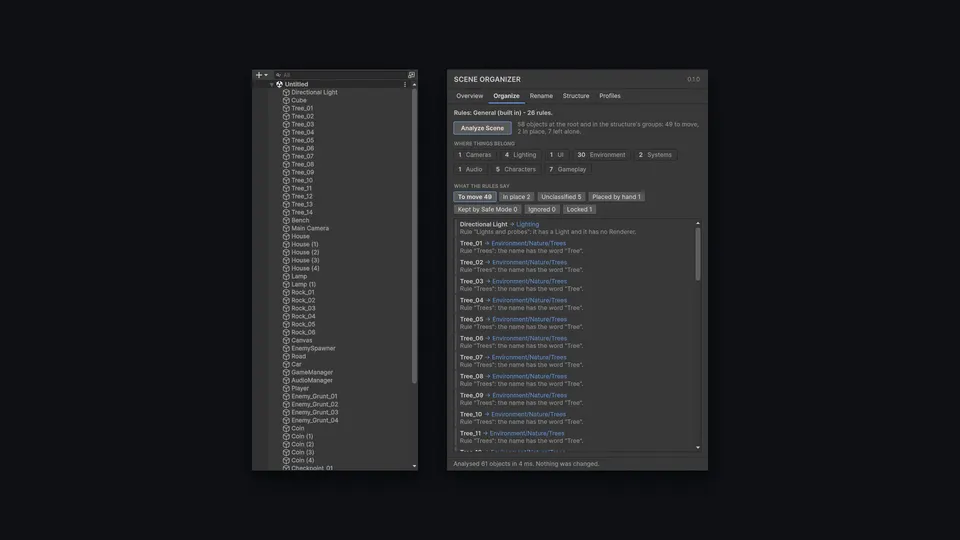
Task: Switch to the Structure tab
Action: pyautogui.click(x=576, y=96)
